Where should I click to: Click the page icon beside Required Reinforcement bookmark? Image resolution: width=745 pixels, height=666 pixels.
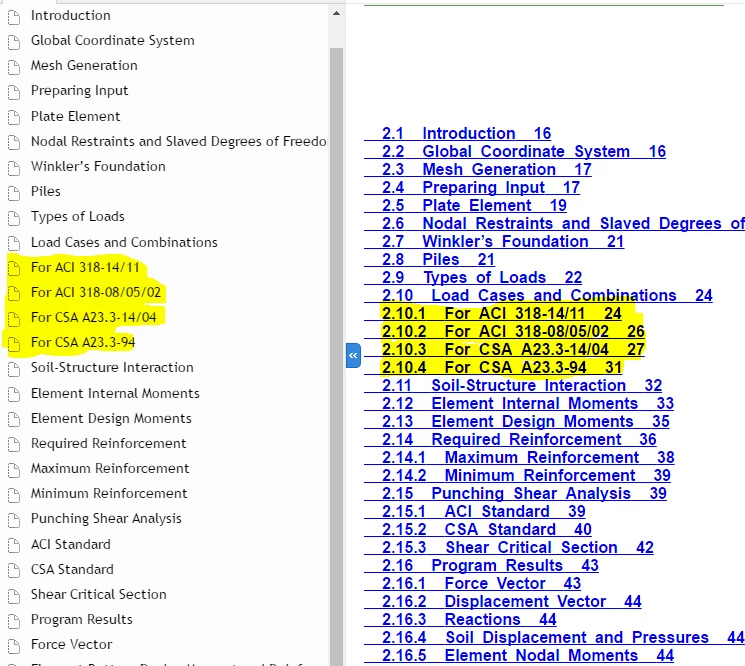(14, 445)
